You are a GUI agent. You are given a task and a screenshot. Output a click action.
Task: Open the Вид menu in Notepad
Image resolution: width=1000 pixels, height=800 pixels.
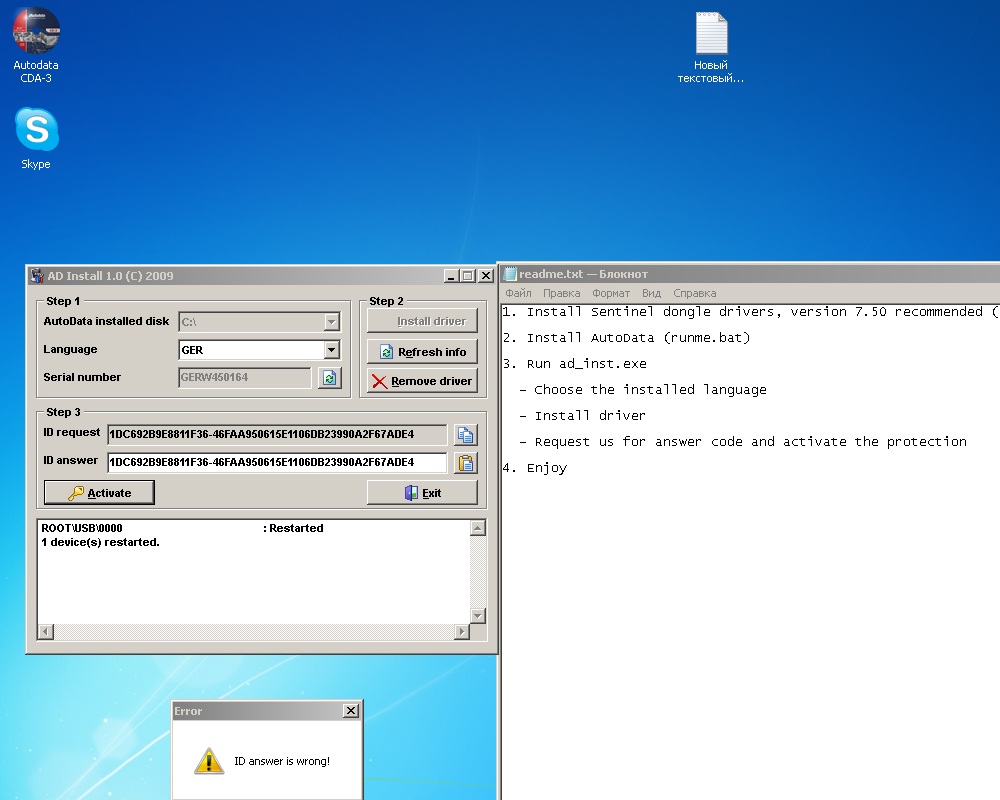(651, 293)
